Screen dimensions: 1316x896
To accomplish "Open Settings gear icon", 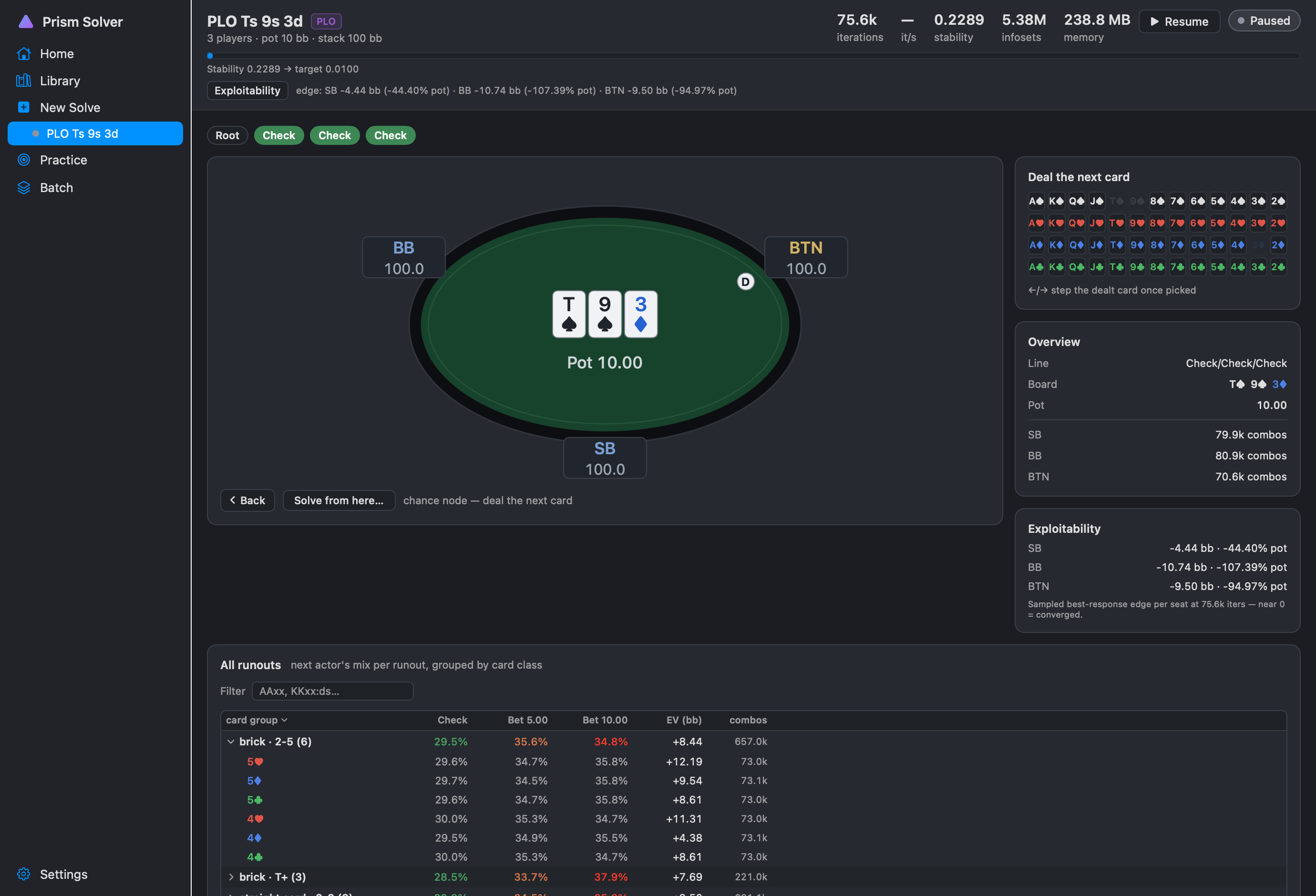I will coord(24,874).
